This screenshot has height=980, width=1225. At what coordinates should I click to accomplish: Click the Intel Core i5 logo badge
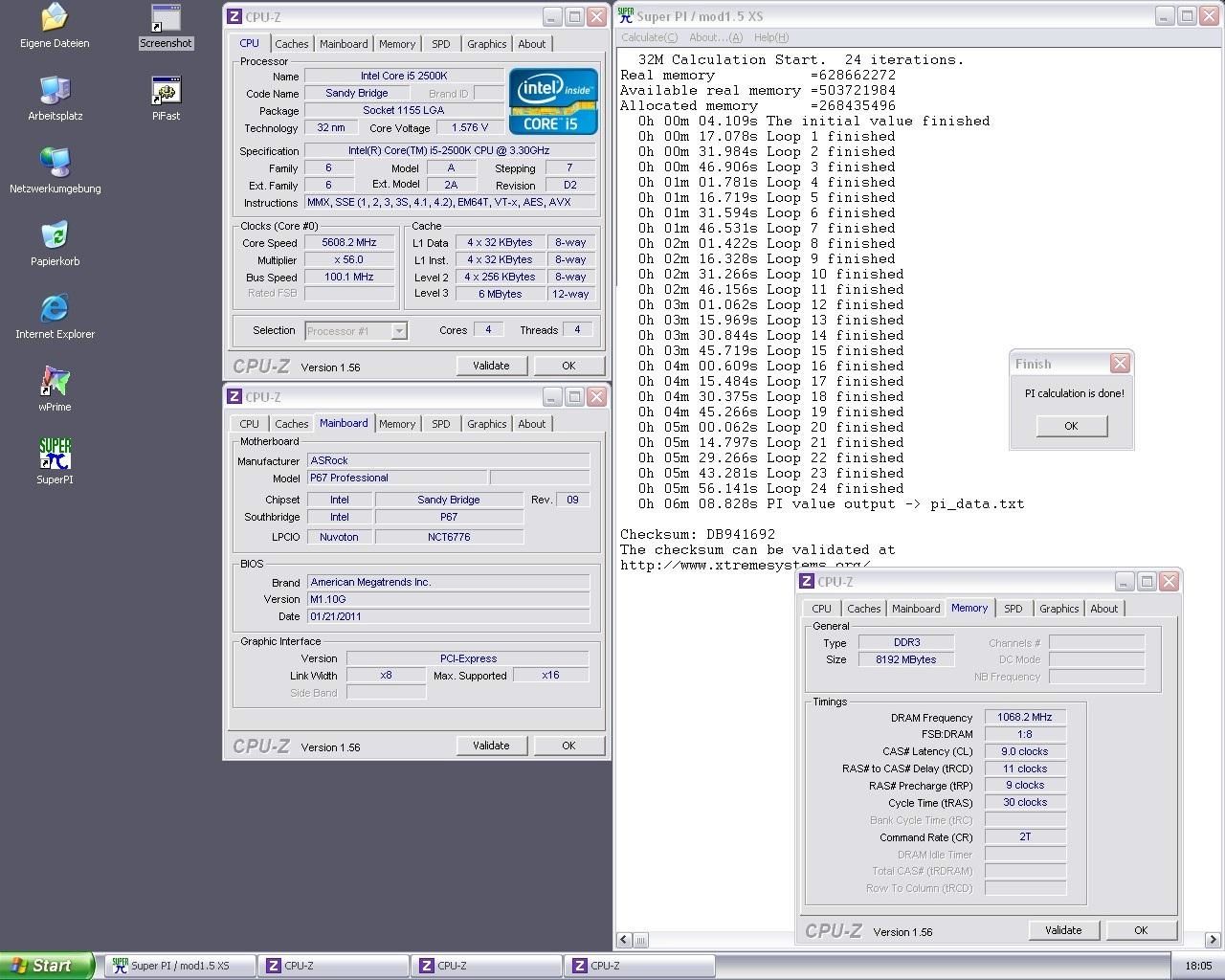553,100
